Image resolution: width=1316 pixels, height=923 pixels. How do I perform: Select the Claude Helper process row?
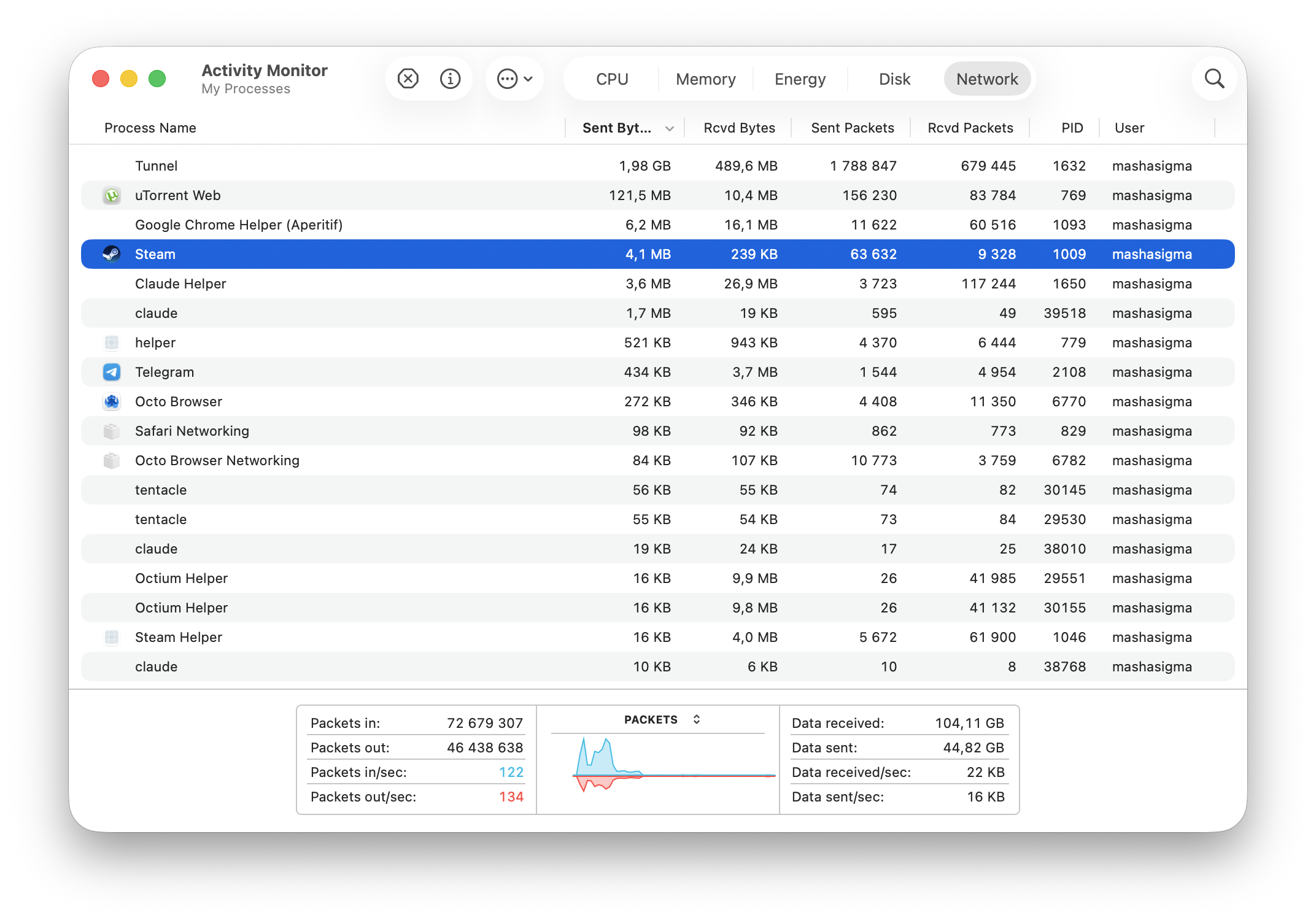[658, 284]
